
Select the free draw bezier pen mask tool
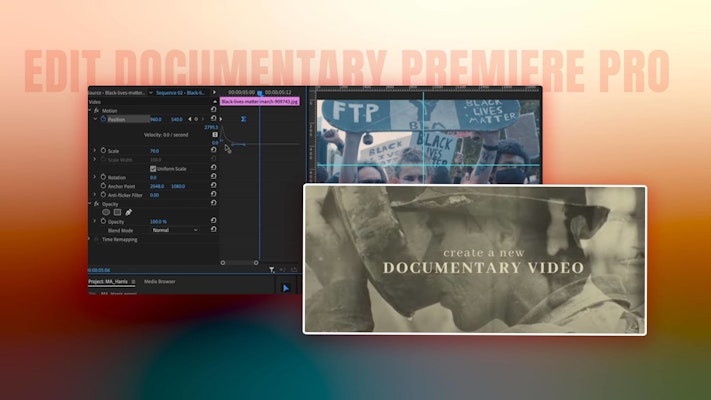coord(129,212)
